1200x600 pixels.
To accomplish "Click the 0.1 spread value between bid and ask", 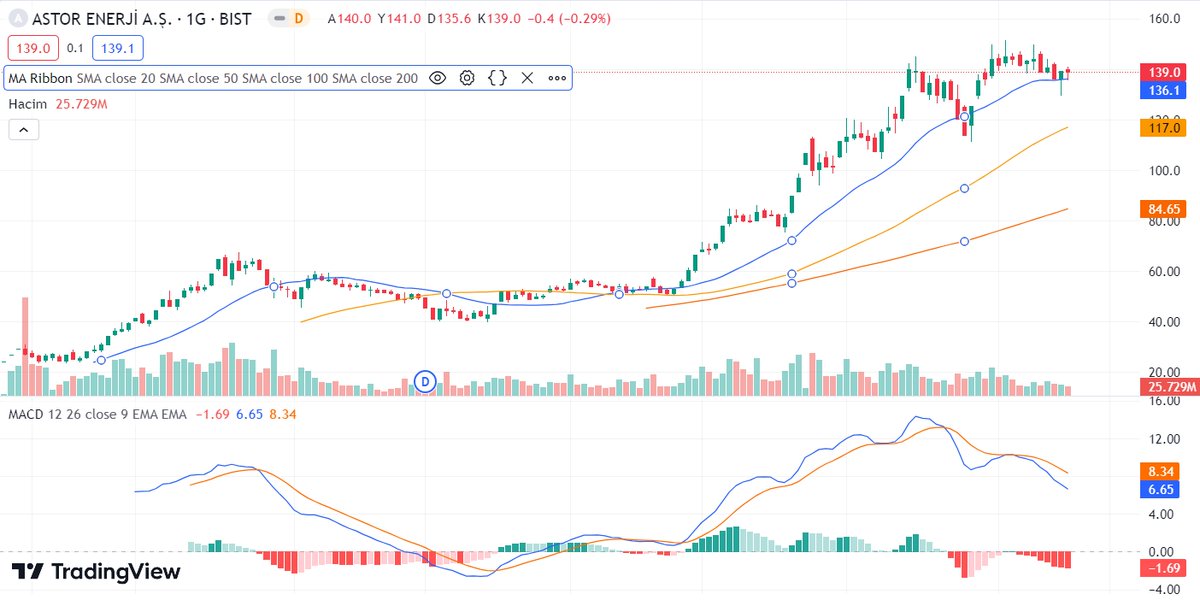I will point(73,47).
